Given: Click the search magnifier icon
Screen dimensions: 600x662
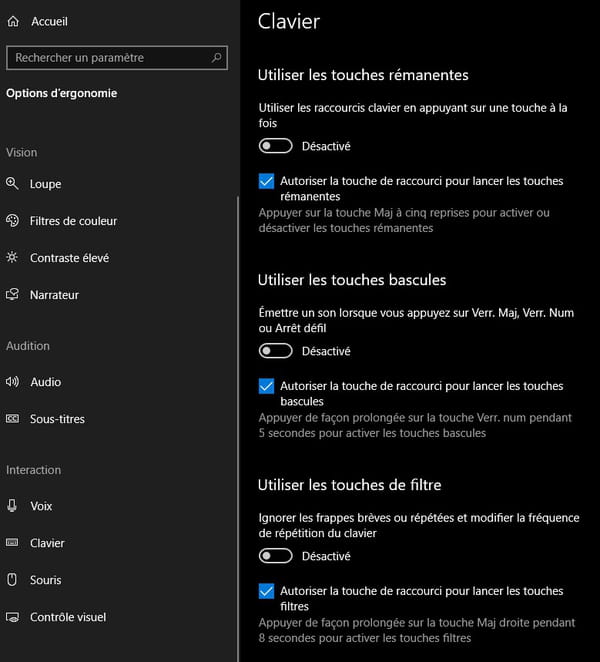Looking at the screenshot, I should [217, 57].
